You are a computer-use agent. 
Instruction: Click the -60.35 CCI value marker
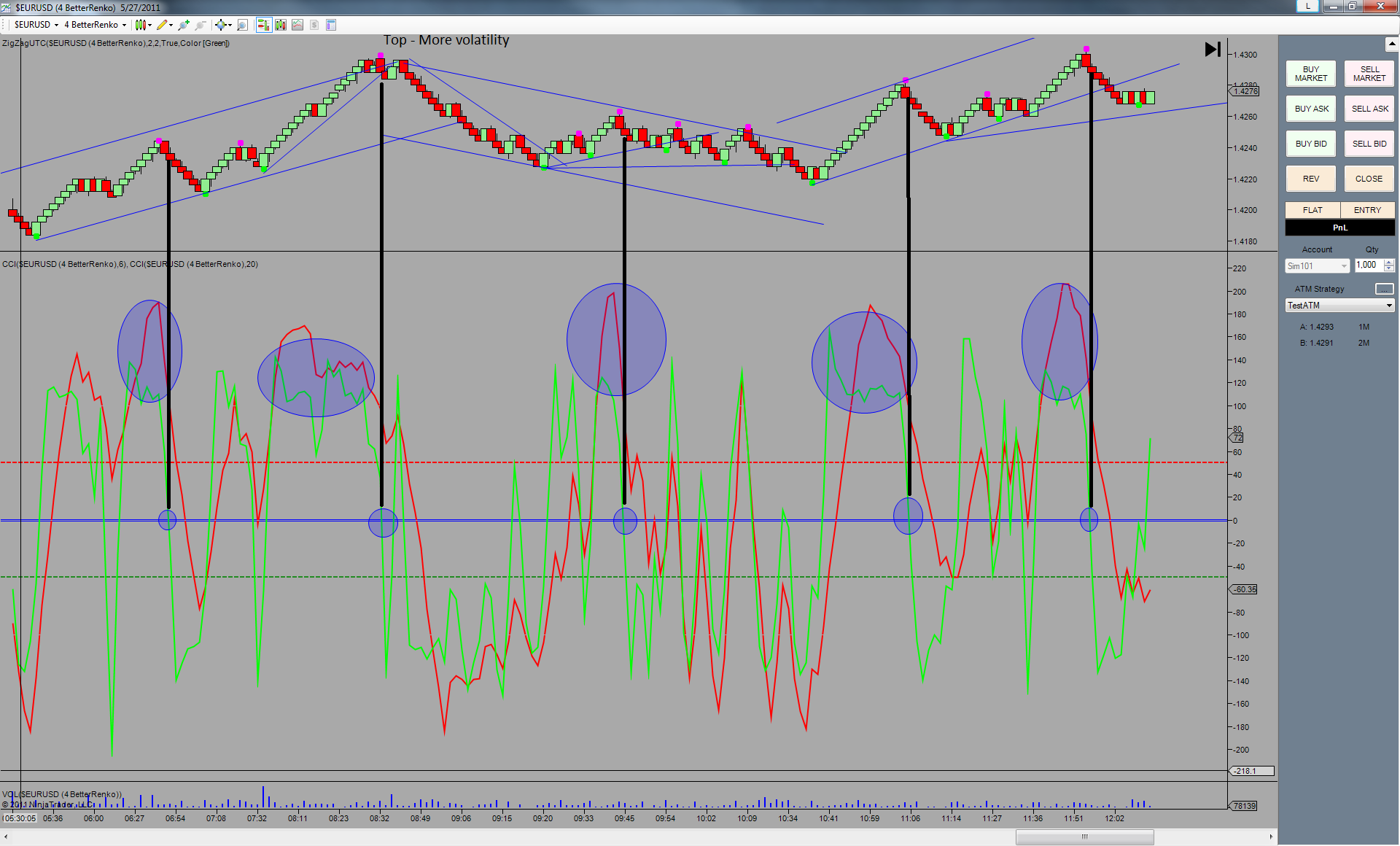[1244, 589]
